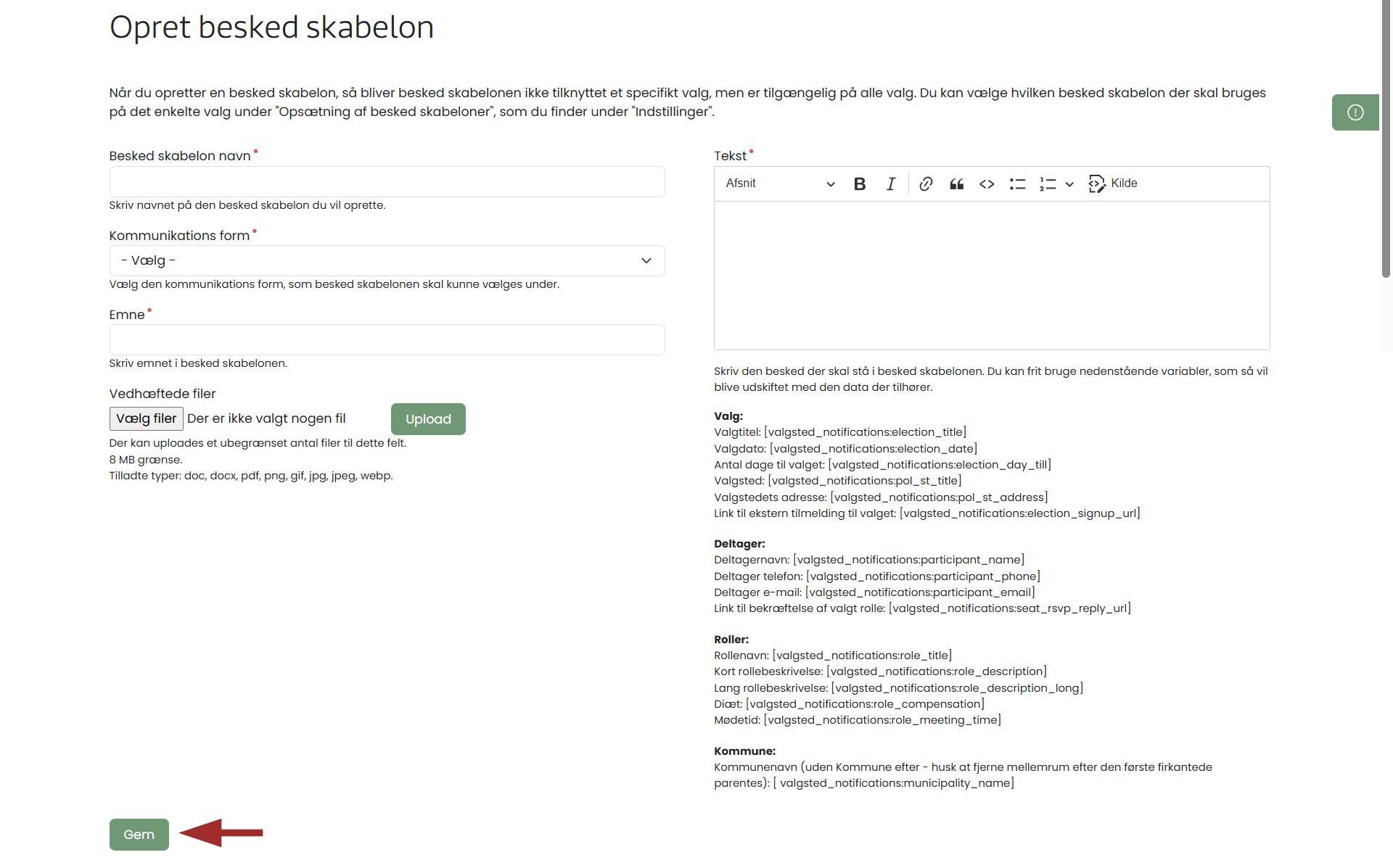Insert inline code in the editor
The height and width of the screenshot is (868, 1393).
(987, 184)
